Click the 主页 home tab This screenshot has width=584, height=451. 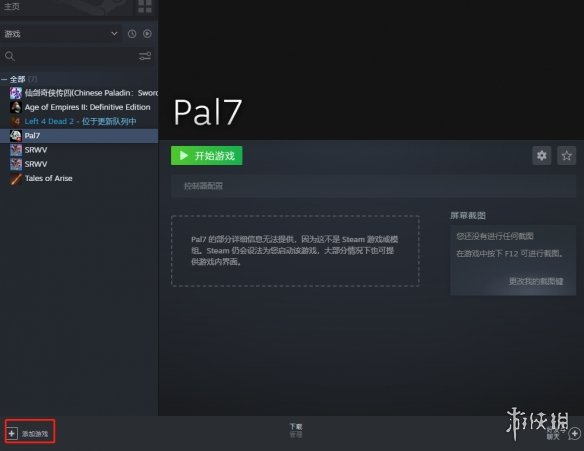(12, 7)
